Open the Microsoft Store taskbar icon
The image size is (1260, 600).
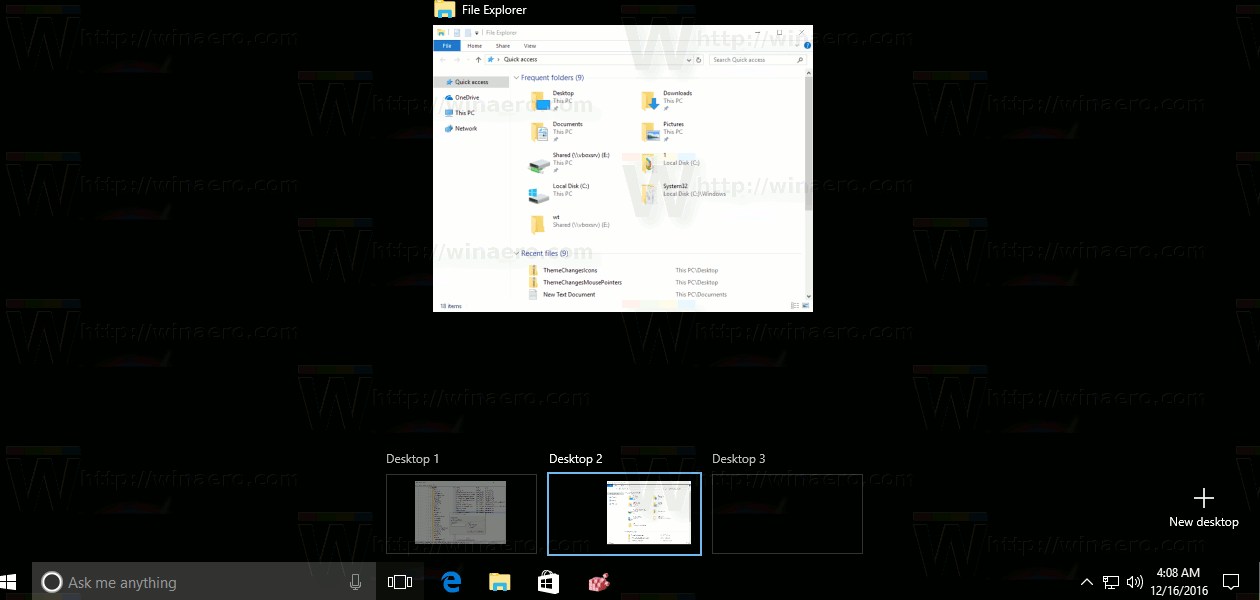[548, 581]
